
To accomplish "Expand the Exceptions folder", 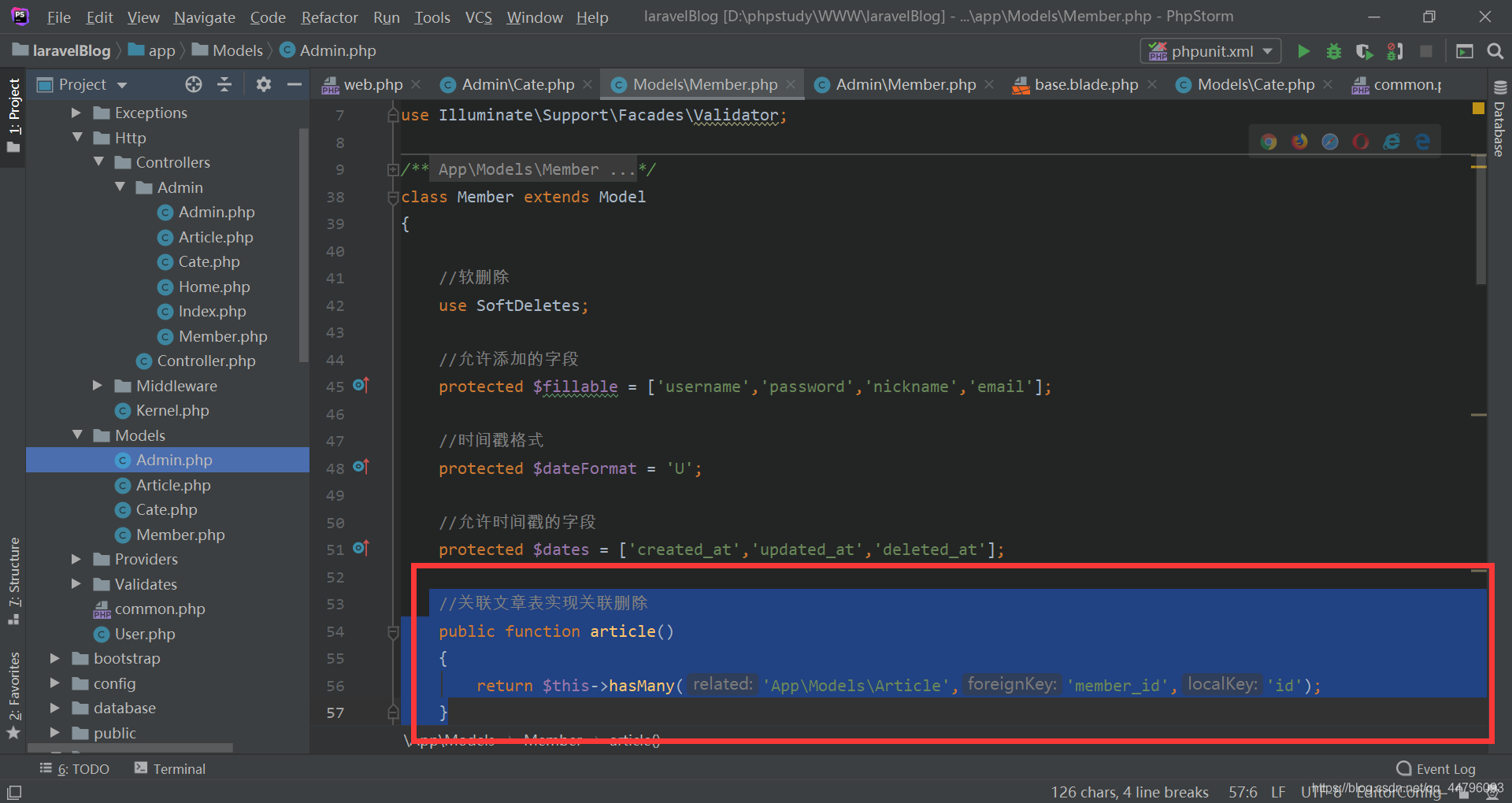I will [76, 113].
